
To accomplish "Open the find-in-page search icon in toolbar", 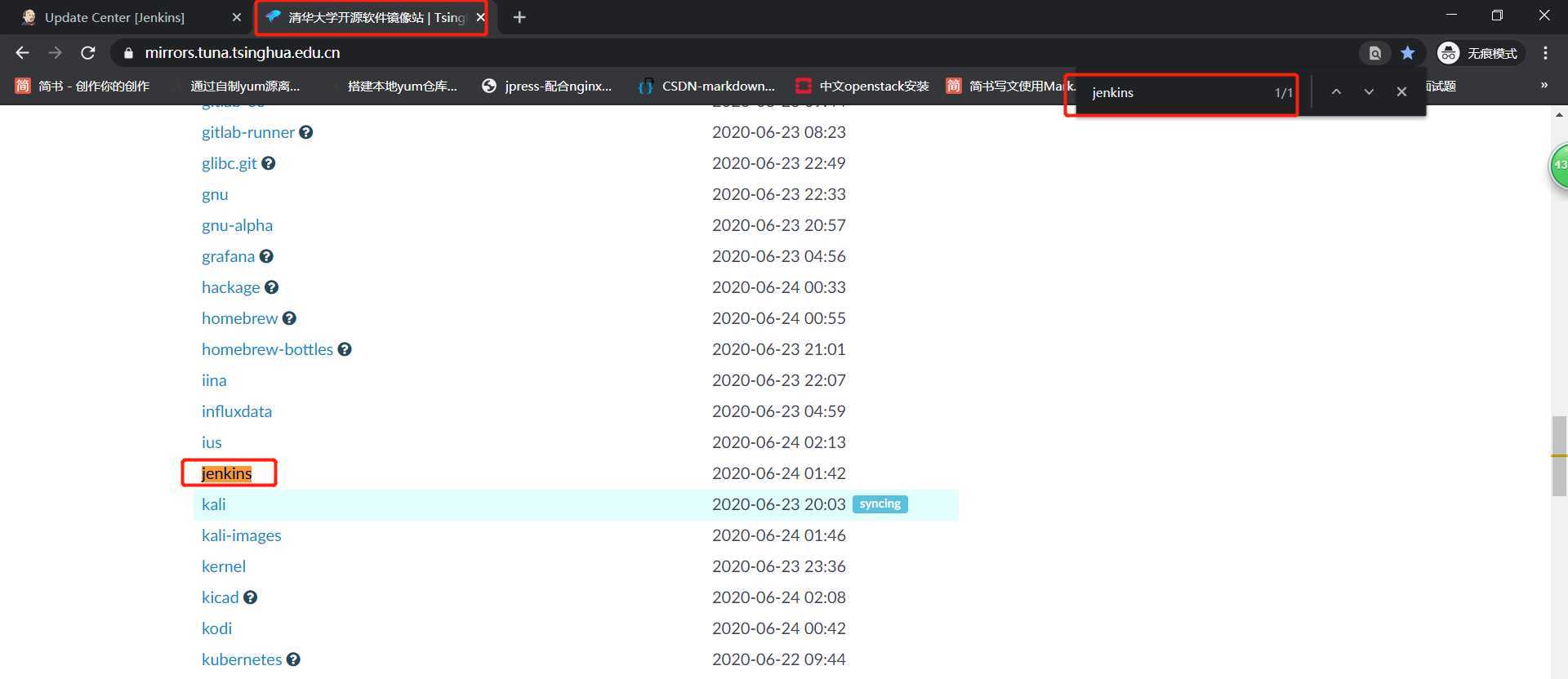I will [x=1375, y=53].
